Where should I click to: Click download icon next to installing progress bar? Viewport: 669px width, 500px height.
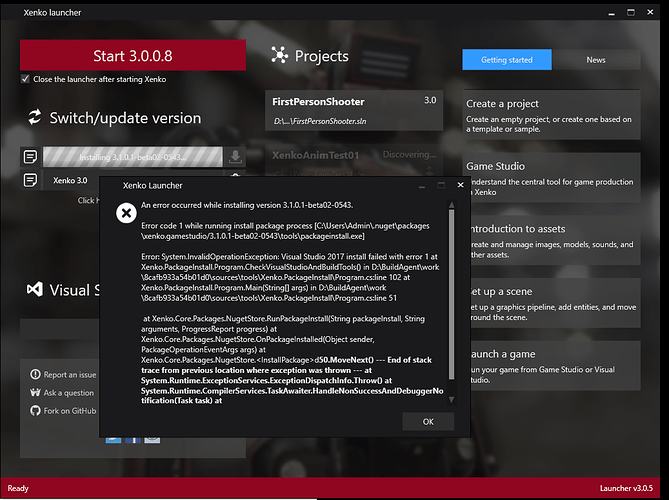pos(235,157)
